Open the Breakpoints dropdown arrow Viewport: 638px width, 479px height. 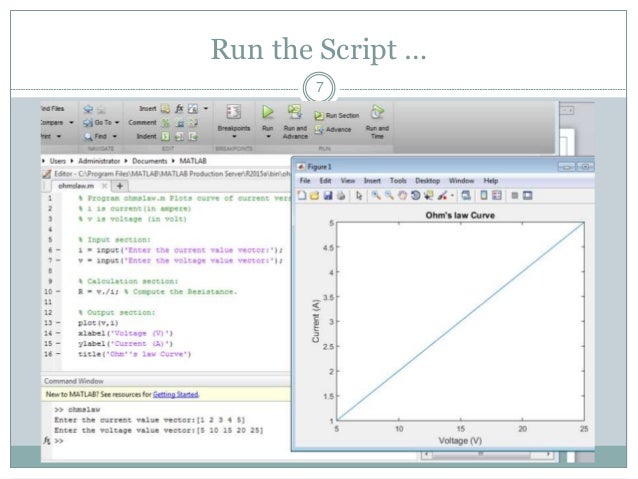(234, 137)
